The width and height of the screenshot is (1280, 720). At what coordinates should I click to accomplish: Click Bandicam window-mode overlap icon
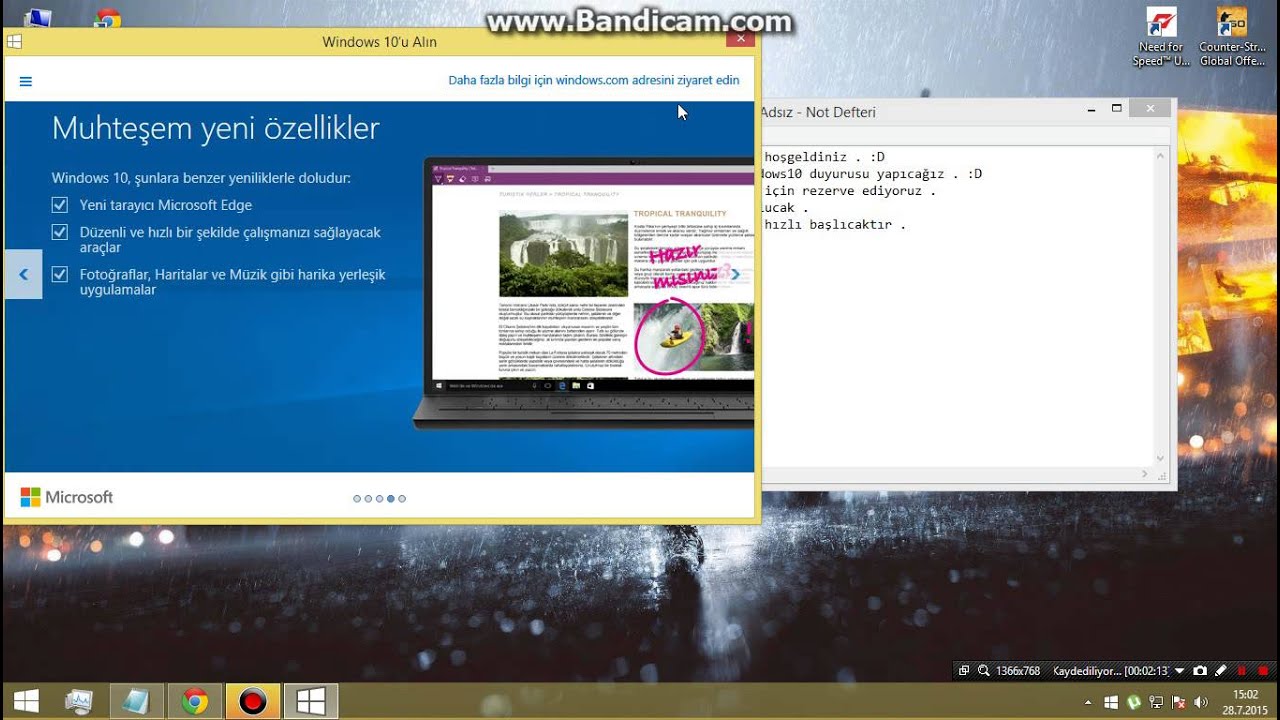point(964,671)
